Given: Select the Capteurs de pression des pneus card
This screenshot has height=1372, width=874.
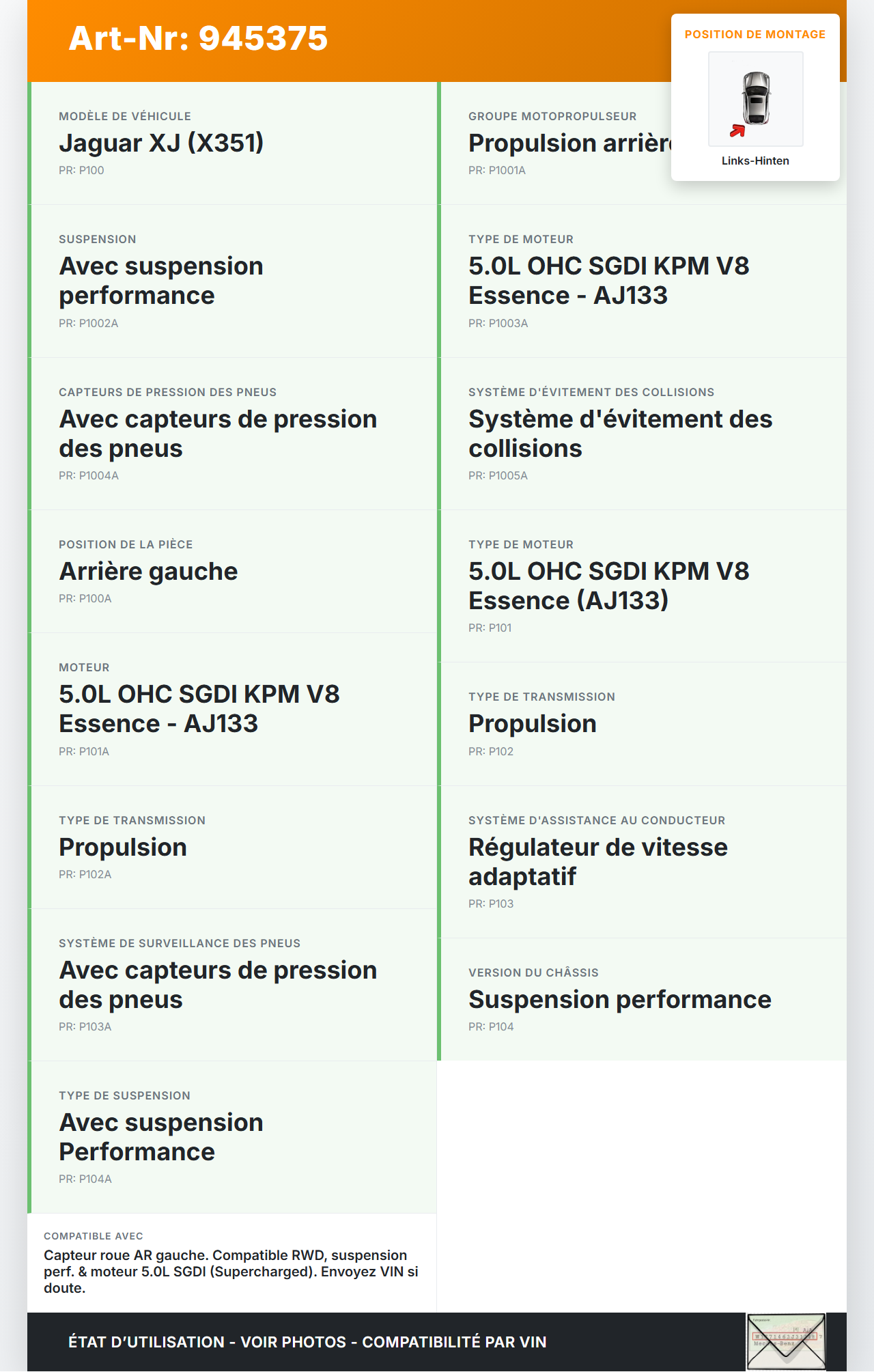Looking at the screenshot, I should [x=232, y=433].
